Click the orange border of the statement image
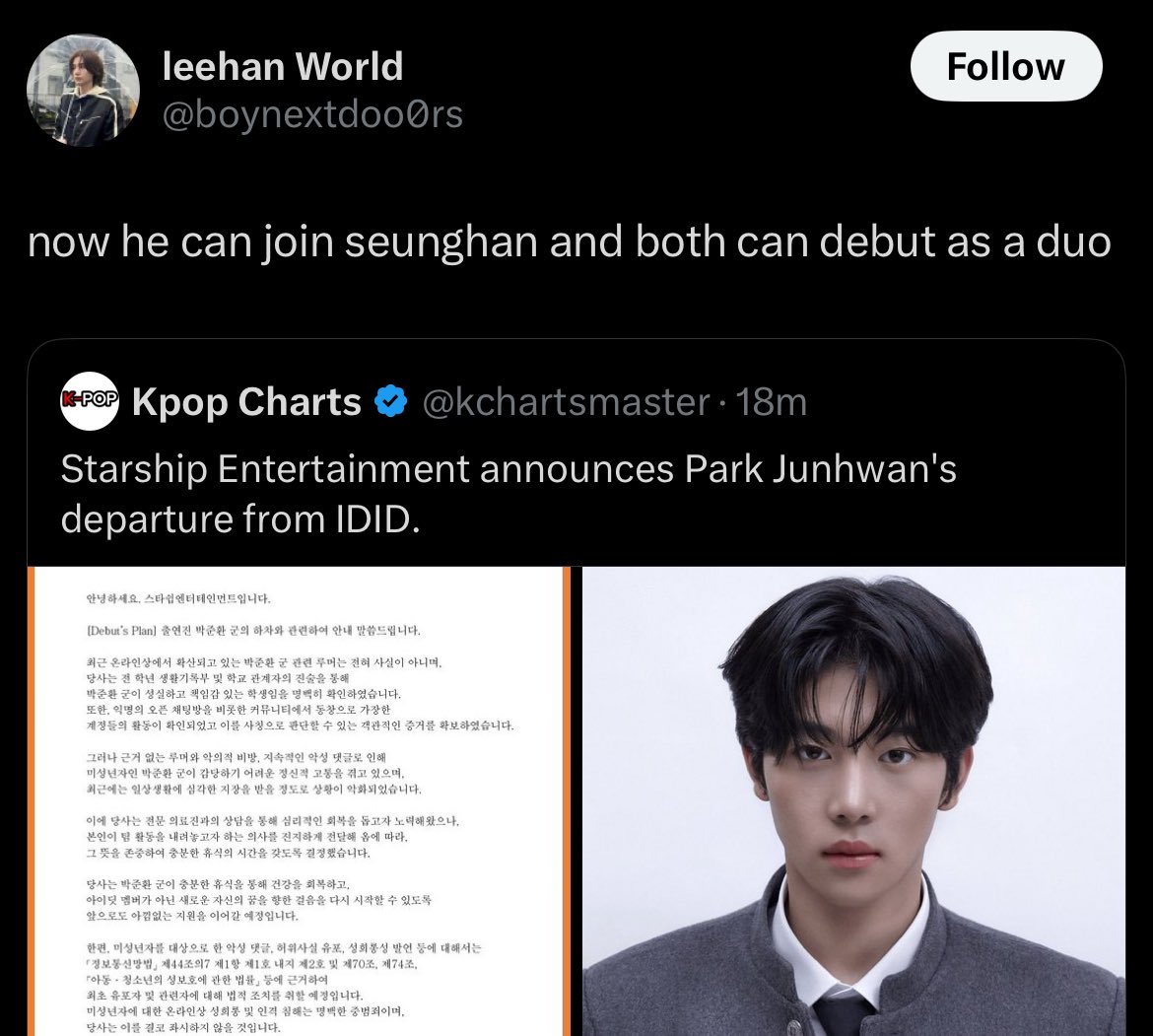The width and height of the screenshot is (1153, 1036). tap(567, 800)
